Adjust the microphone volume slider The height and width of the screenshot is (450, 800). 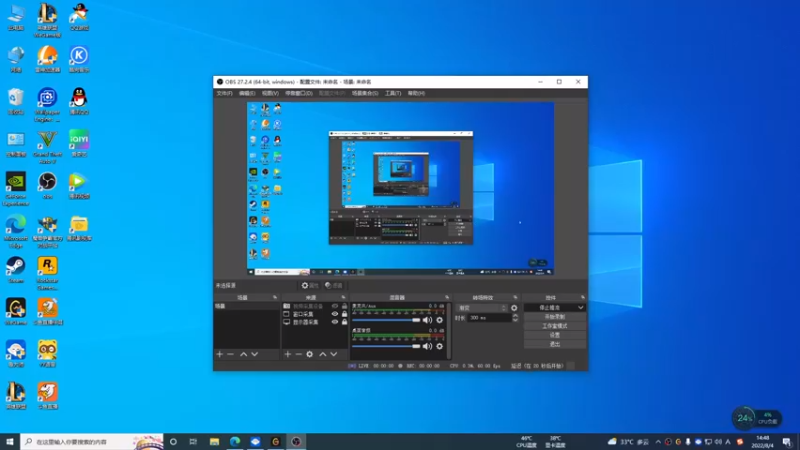point(386,320)
